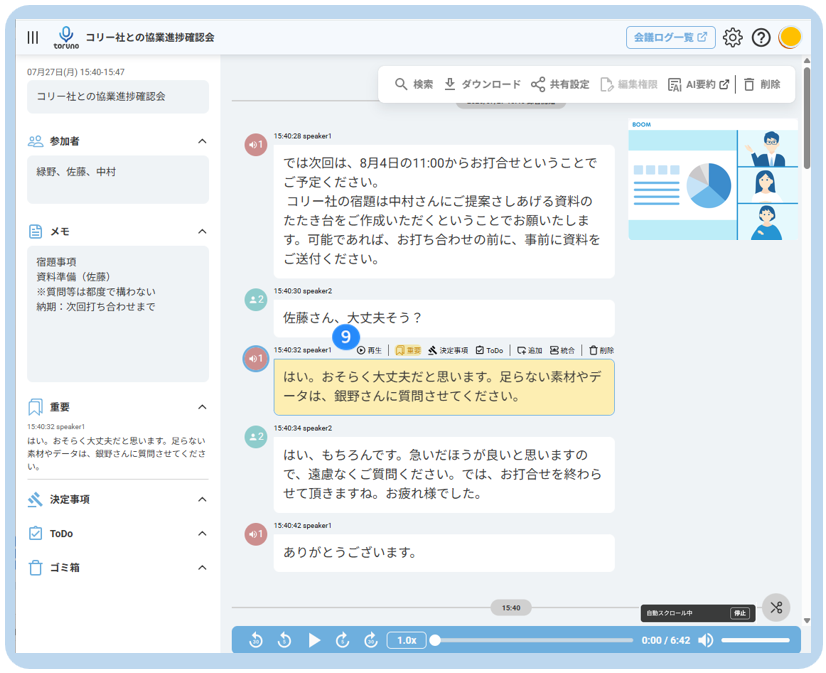Click the 重要 entry in the sidebar
The image size is (826, 673).
[117, 448]
